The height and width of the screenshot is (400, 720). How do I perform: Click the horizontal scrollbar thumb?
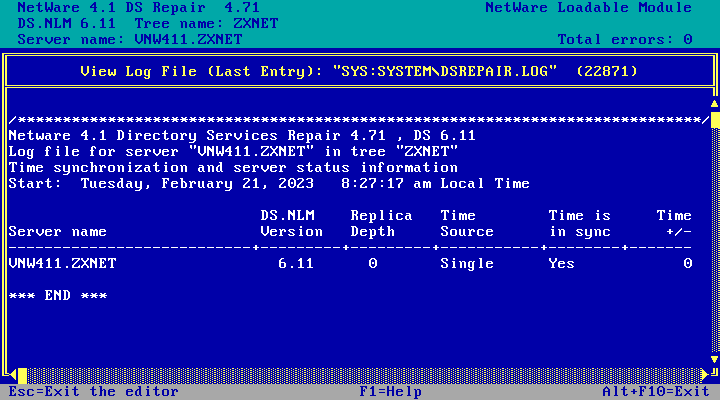tap(22, 375)
